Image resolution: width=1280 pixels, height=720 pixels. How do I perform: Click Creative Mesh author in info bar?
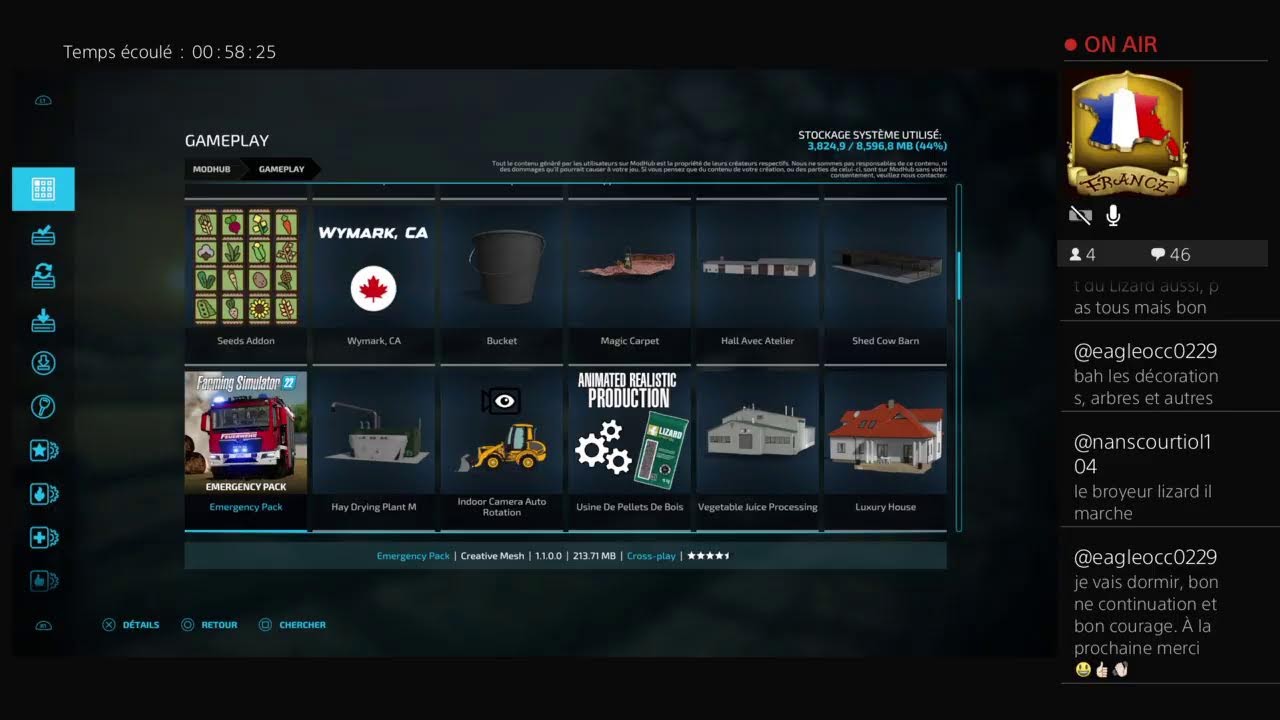pos(492,556)
